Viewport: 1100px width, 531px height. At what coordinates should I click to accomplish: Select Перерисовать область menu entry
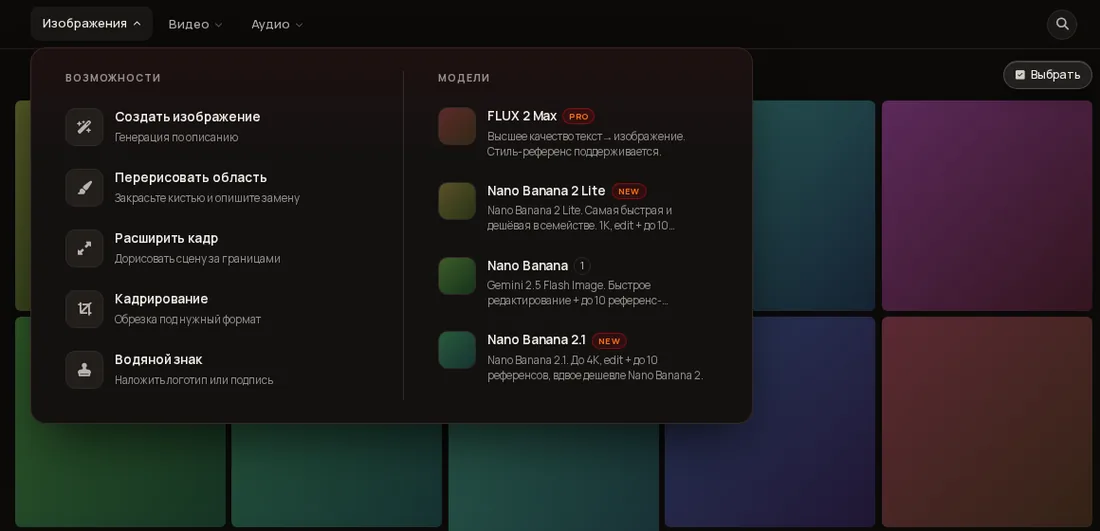point(217,187)
